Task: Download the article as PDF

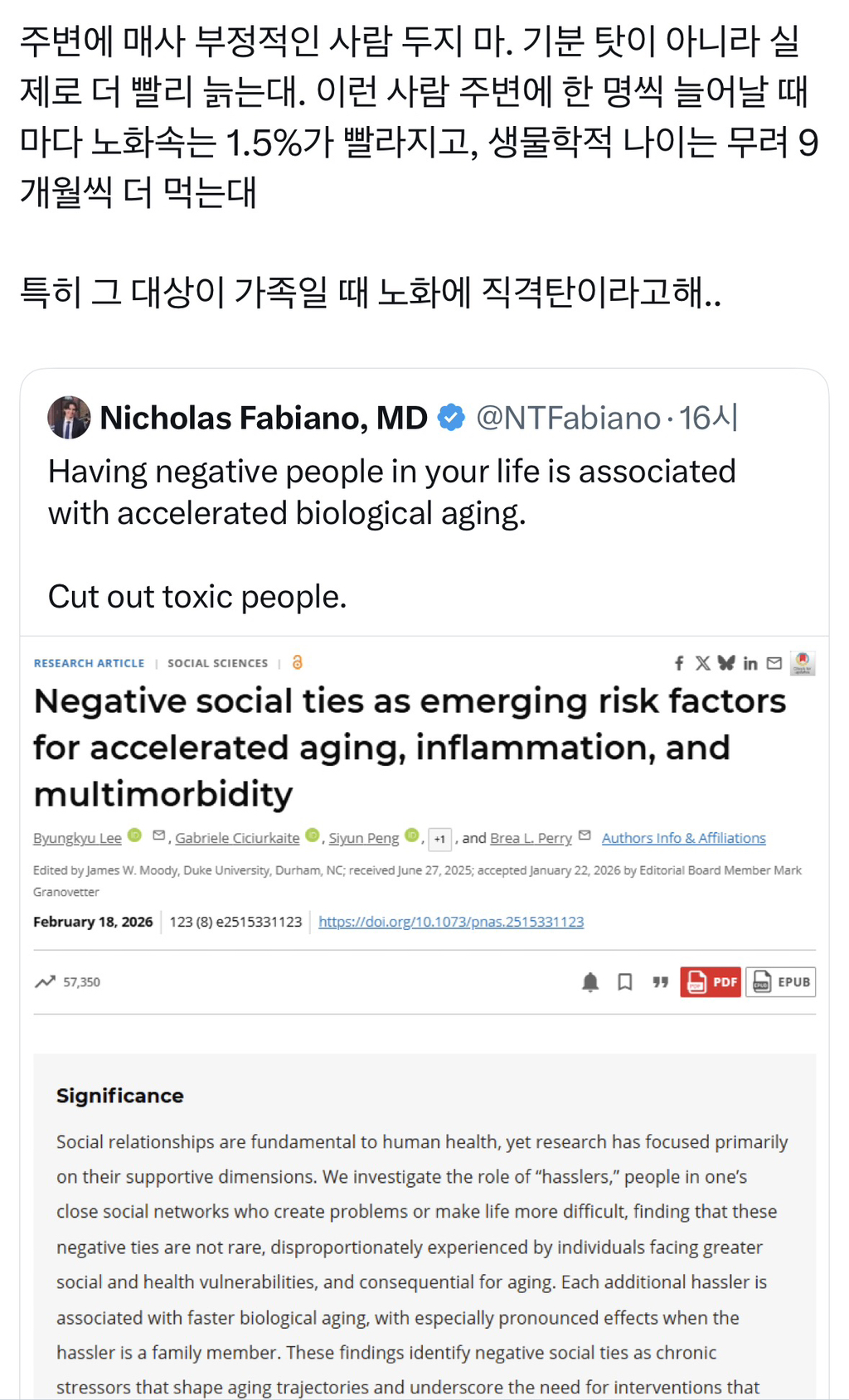Action: point(711,982)
